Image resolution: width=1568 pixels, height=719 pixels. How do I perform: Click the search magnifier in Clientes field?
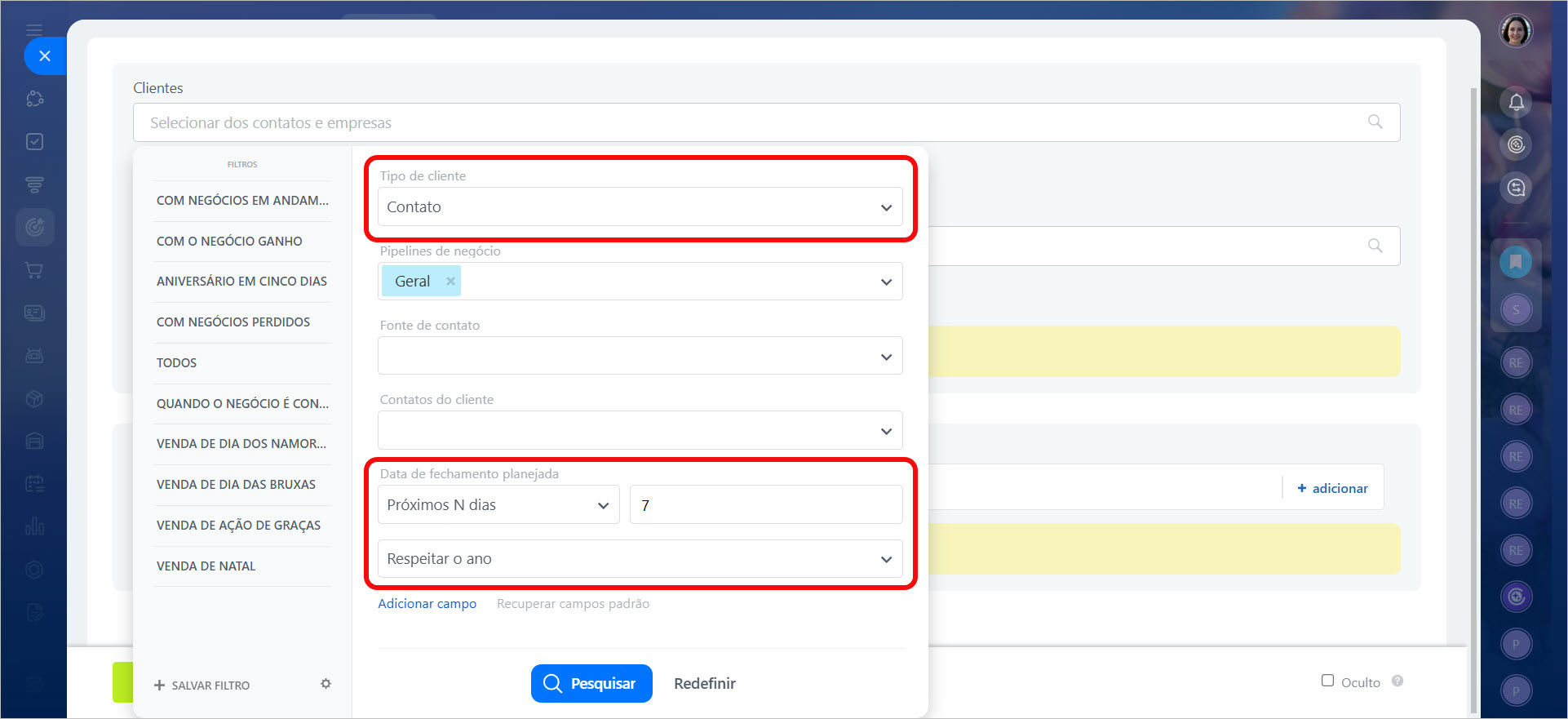pos(1375,122)
